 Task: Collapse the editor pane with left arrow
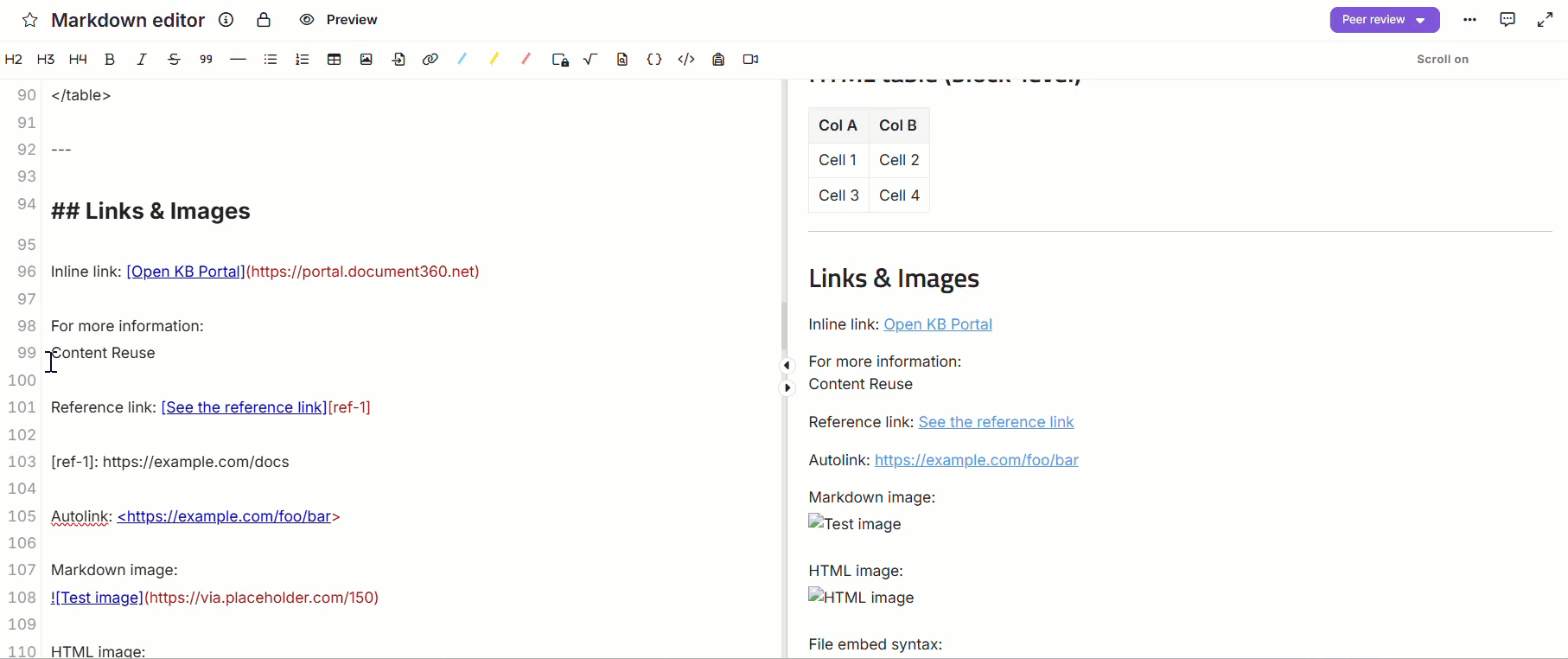[787, 365]
